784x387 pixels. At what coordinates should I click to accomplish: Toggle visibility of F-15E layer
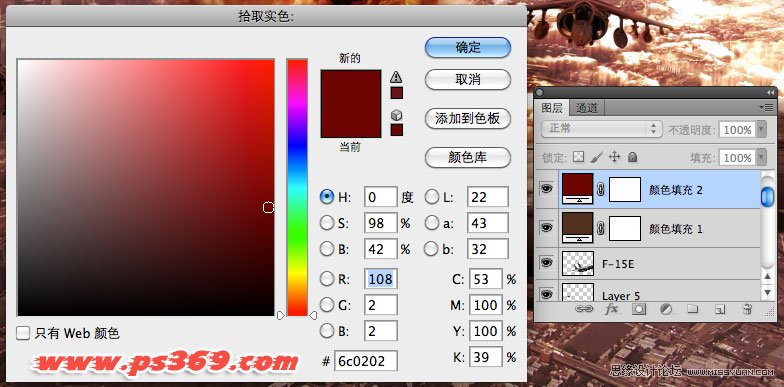coord(547,262)
